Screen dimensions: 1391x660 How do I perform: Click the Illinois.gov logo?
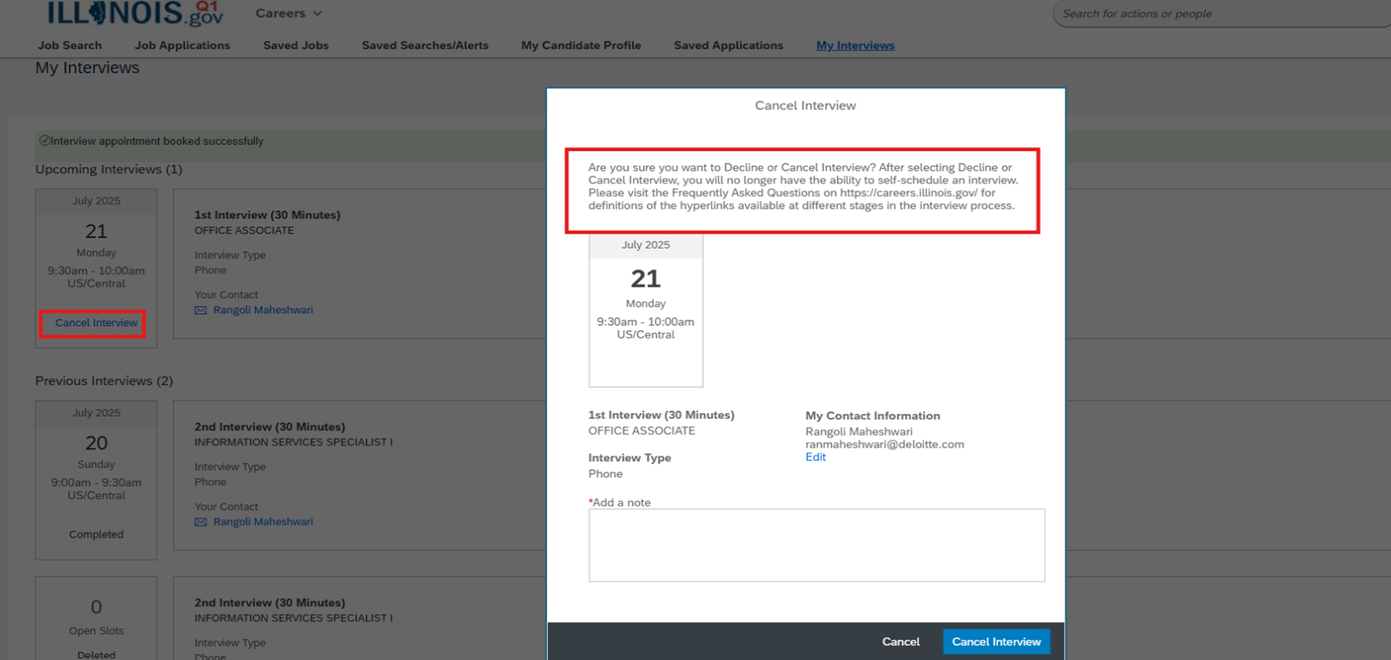135,13
